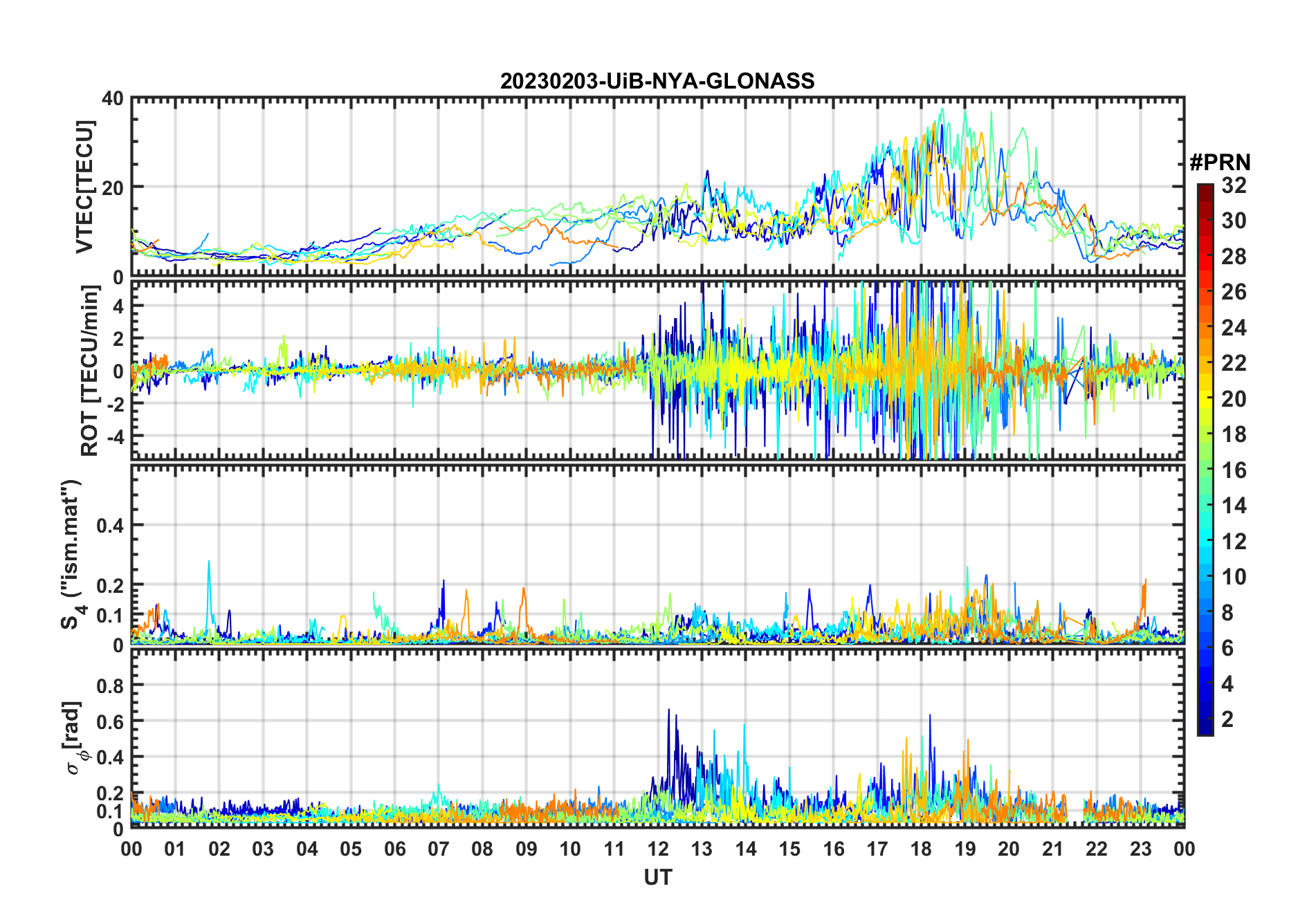Image resolution: width=1316 pixels, height=920 pixels.
Task: Click UT axis tick label 15
Action: tap(789, 849)
